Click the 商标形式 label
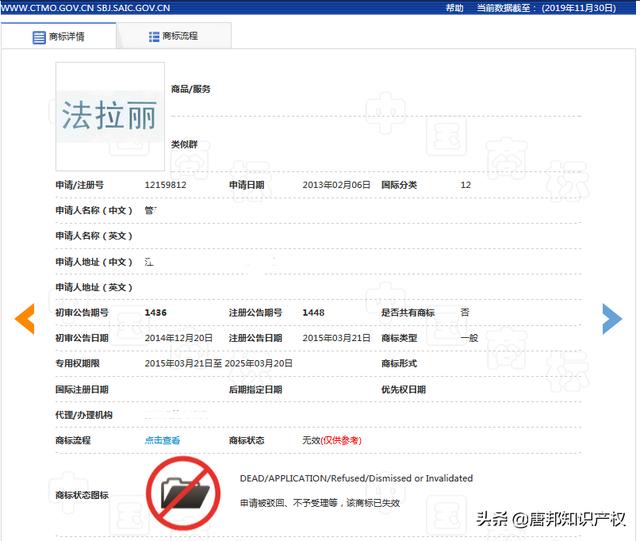The width and height of the screenshot is (640, 541). point(399,363)
